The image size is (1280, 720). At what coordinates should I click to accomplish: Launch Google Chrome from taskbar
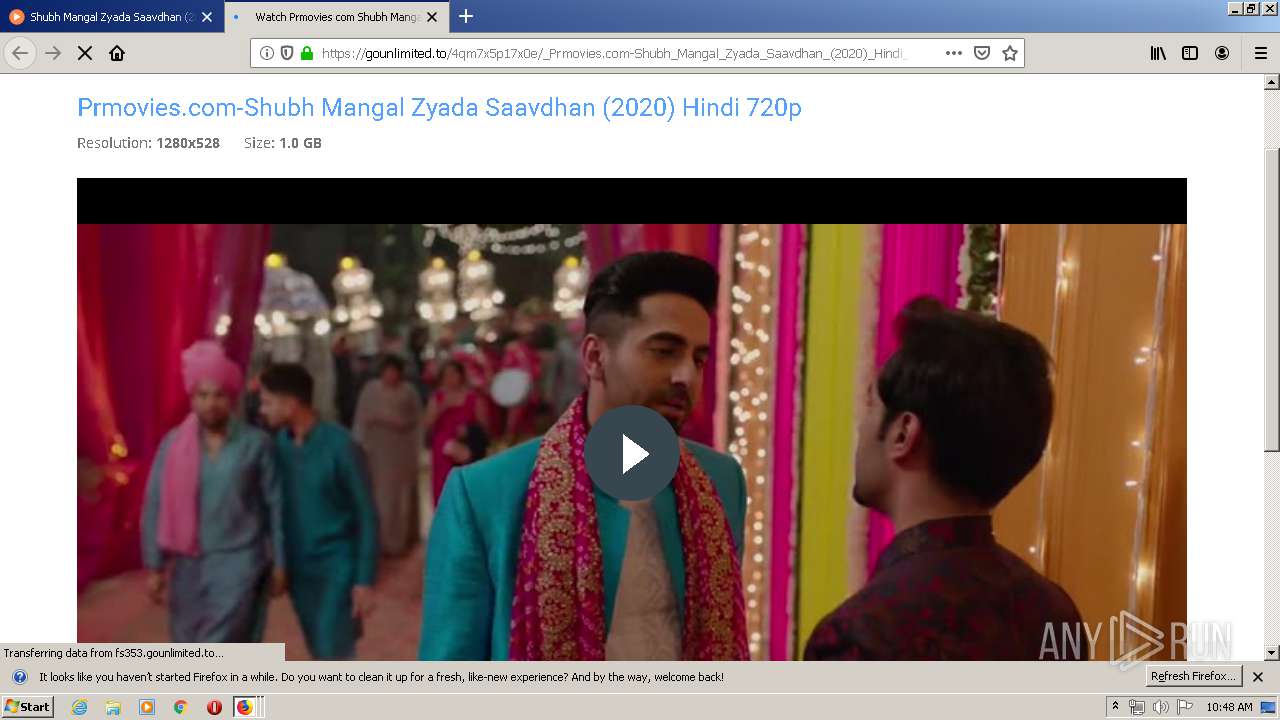(180, 707)
